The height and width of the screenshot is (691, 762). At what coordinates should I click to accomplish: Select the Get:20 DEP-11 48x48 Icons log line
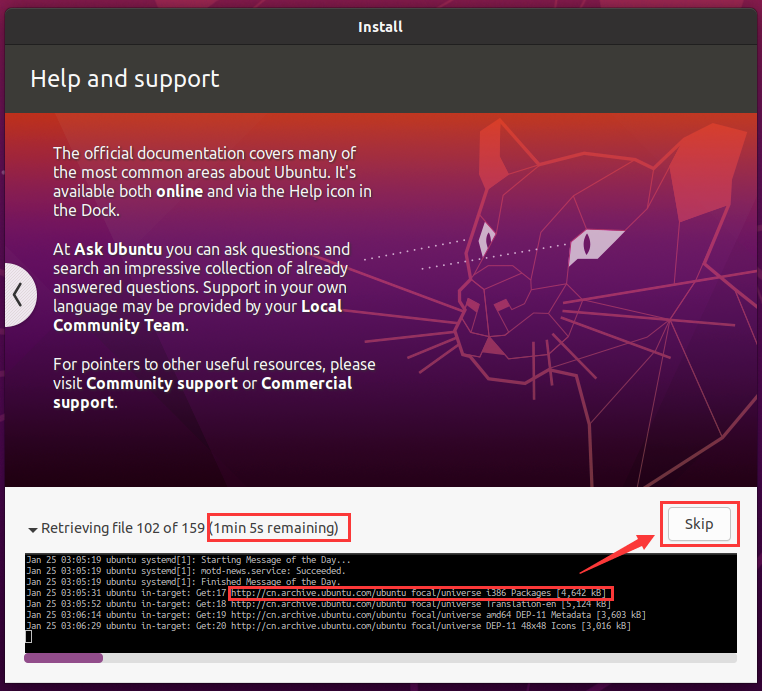pos(329,626)
